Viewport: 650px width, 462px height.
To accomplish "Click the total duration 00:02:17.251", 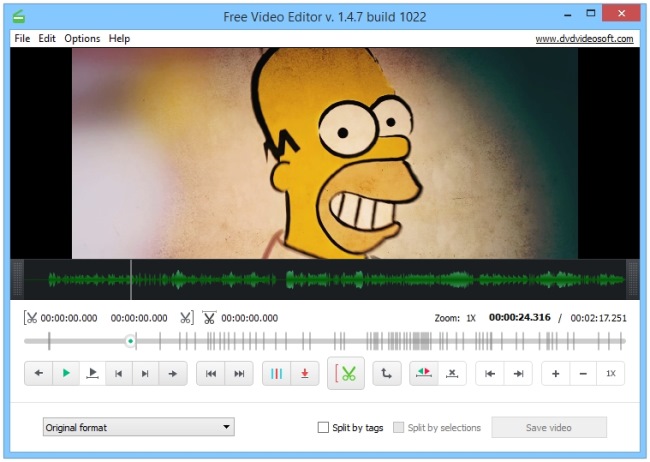I will [x=598, y=318].
